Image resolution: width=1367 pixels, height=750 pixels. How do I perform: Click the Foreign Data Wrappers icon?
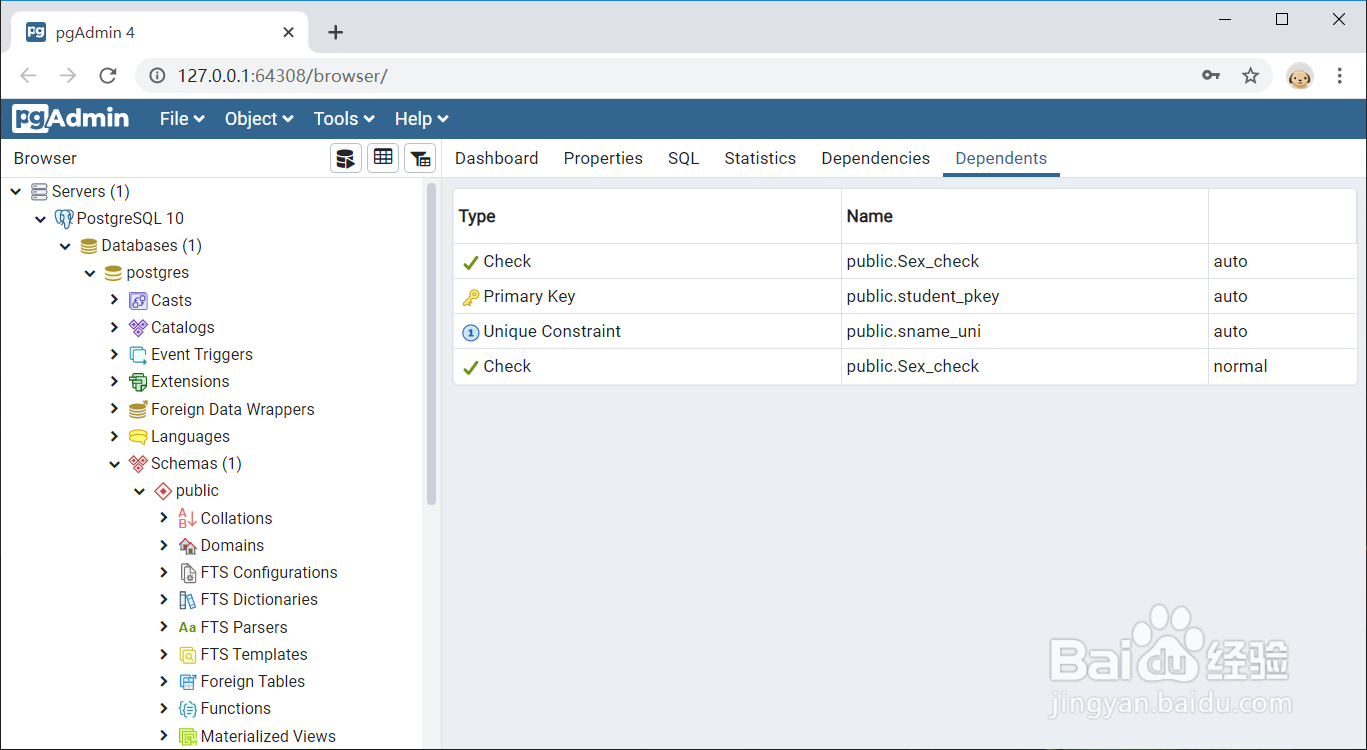(138, 409)
